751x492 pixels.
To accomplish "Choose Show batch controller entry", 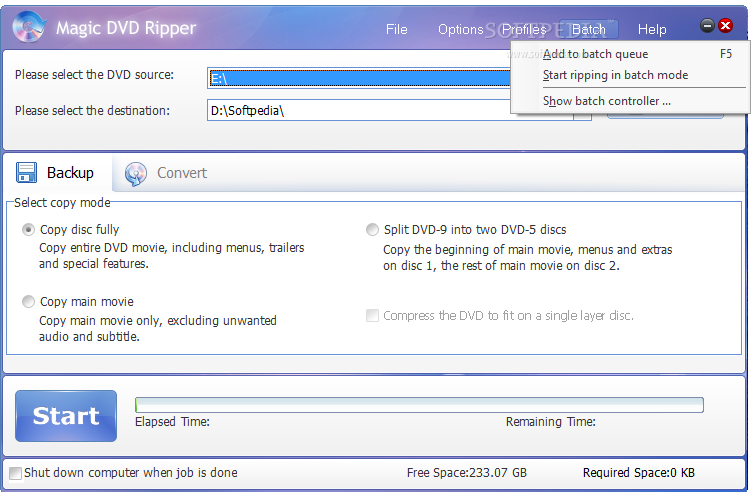I will click(x=630, y=101).
